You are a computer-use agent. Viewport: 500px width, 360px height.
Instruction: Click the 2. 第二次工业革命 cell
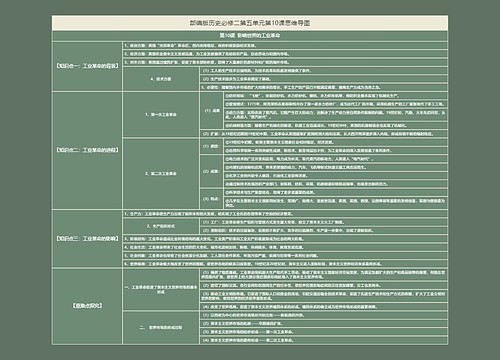(161, 173)
